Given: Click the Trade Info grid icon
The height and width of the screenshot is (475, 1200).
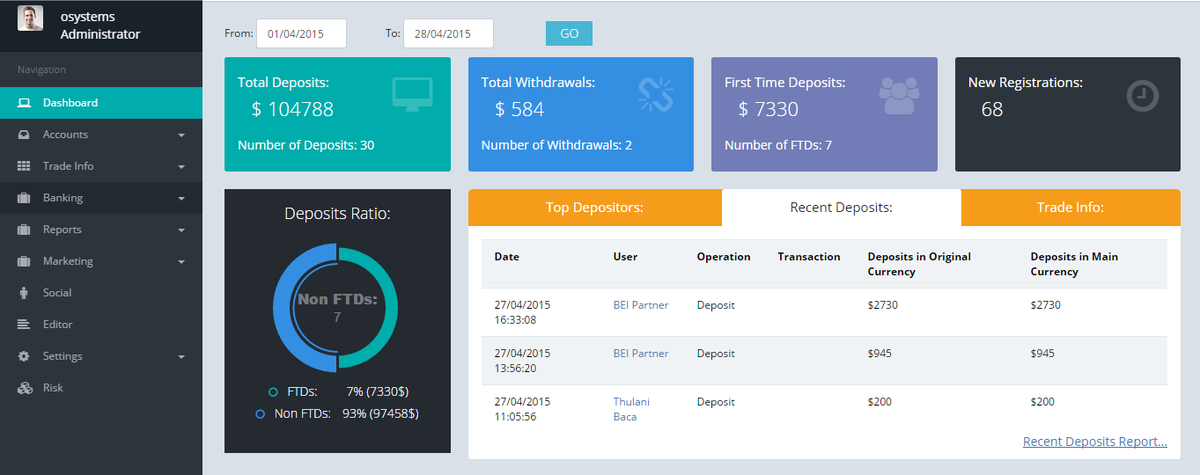Looking at the screenshot, I should pyautogui.click(x=24, y=166).
